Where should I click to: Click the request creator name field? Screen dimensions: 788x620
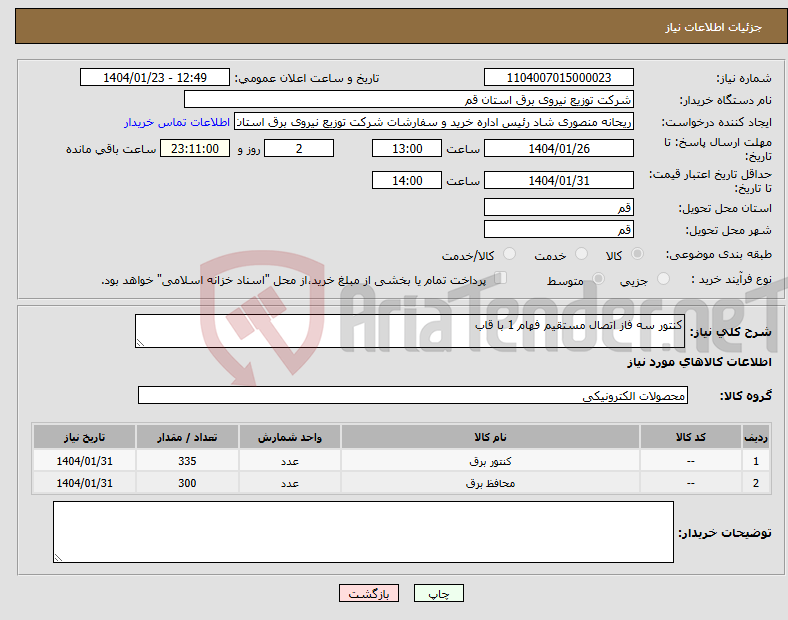tap(434, 122)
